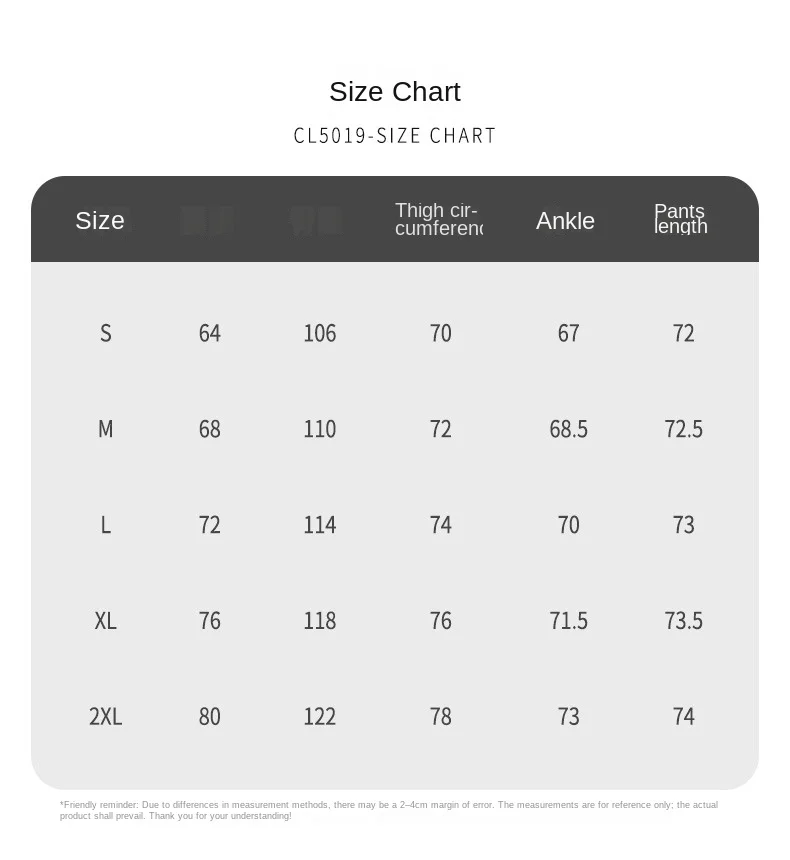Viewport: 790px width, 860px height.
Task: Select the Pants length header
Action: pyautogui.click(x=680, y=219)
